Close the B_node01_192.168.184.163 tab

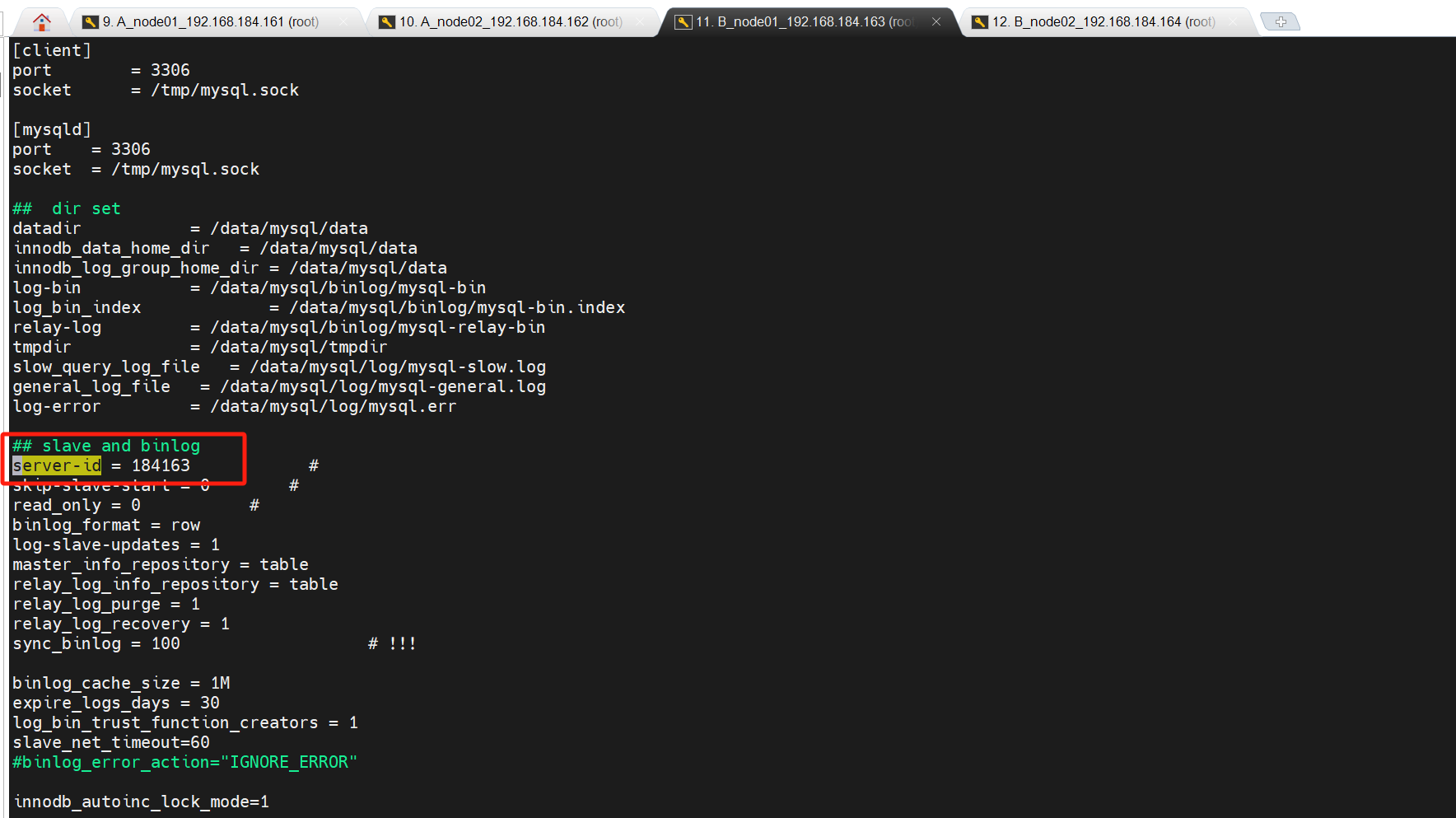pos(936,22)
